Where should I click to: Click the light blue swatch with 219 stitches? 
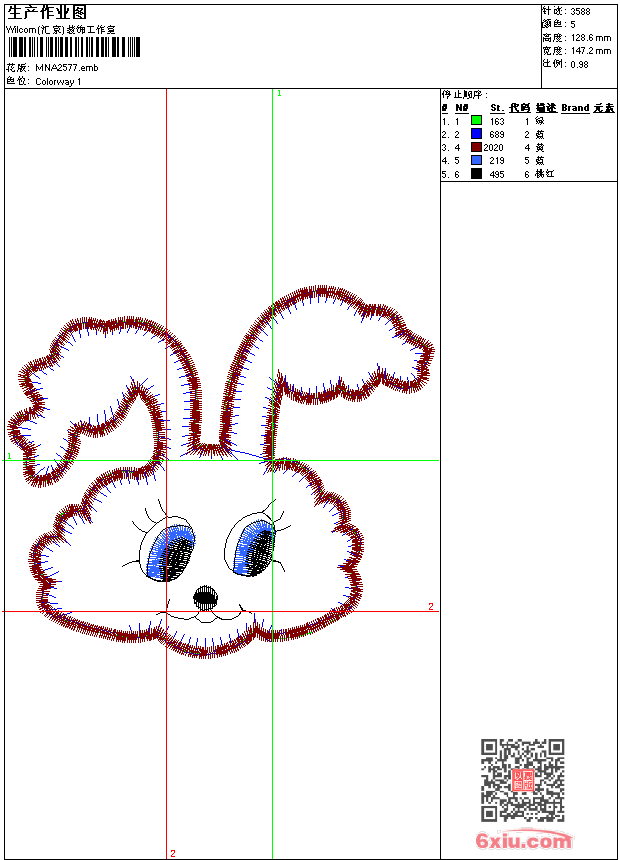pos(476,160)
